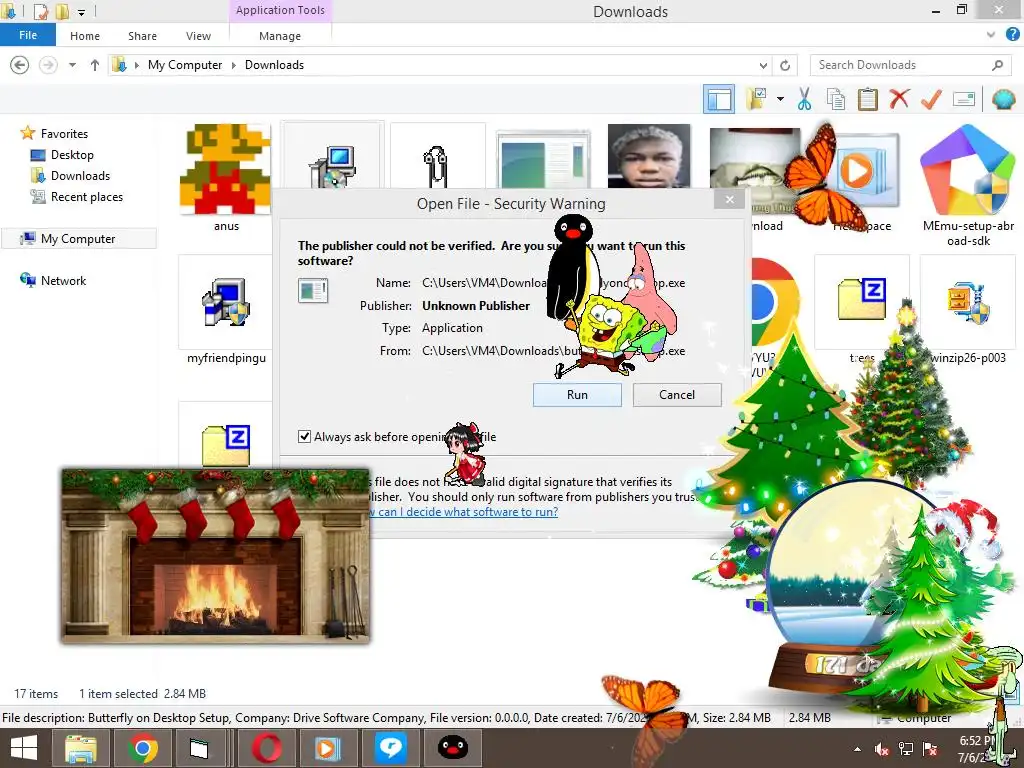Click Cancel in the Security Warning dialog
The width and height of the screenshot is (1024, 768).
tap(677, 394)
